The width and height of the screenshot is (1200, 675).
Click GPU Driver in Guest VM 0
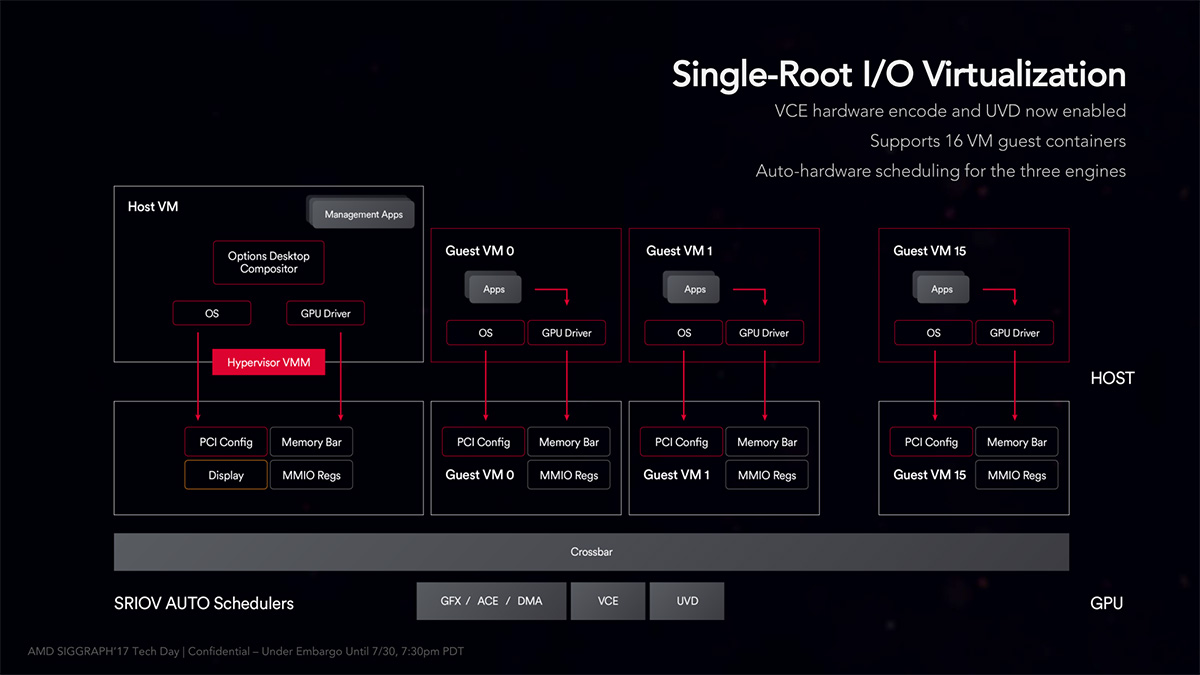point(567,333)
